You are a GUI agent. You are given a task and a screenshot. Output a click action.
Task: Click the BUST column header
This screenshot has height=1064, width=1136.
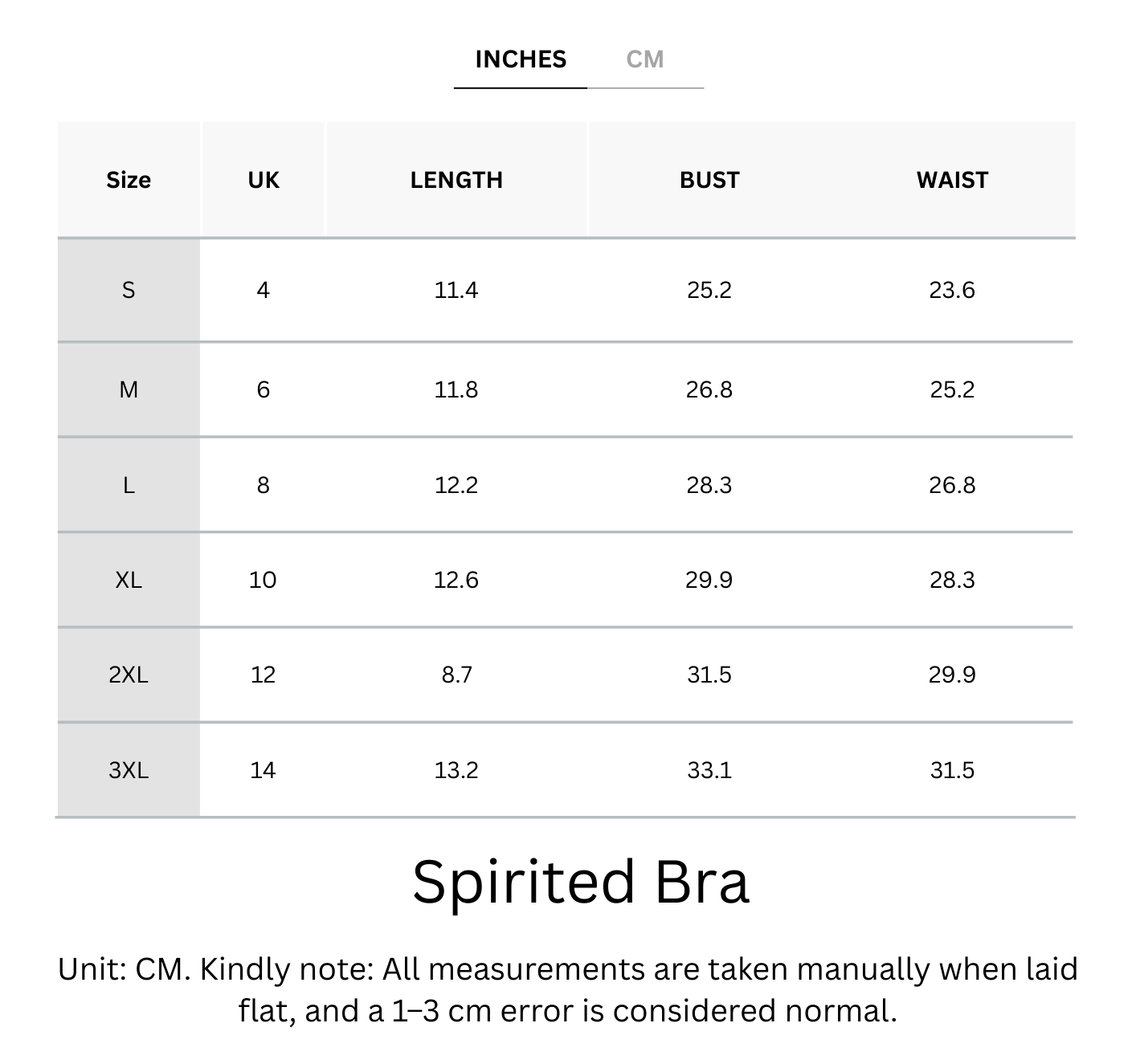(709, 180)
